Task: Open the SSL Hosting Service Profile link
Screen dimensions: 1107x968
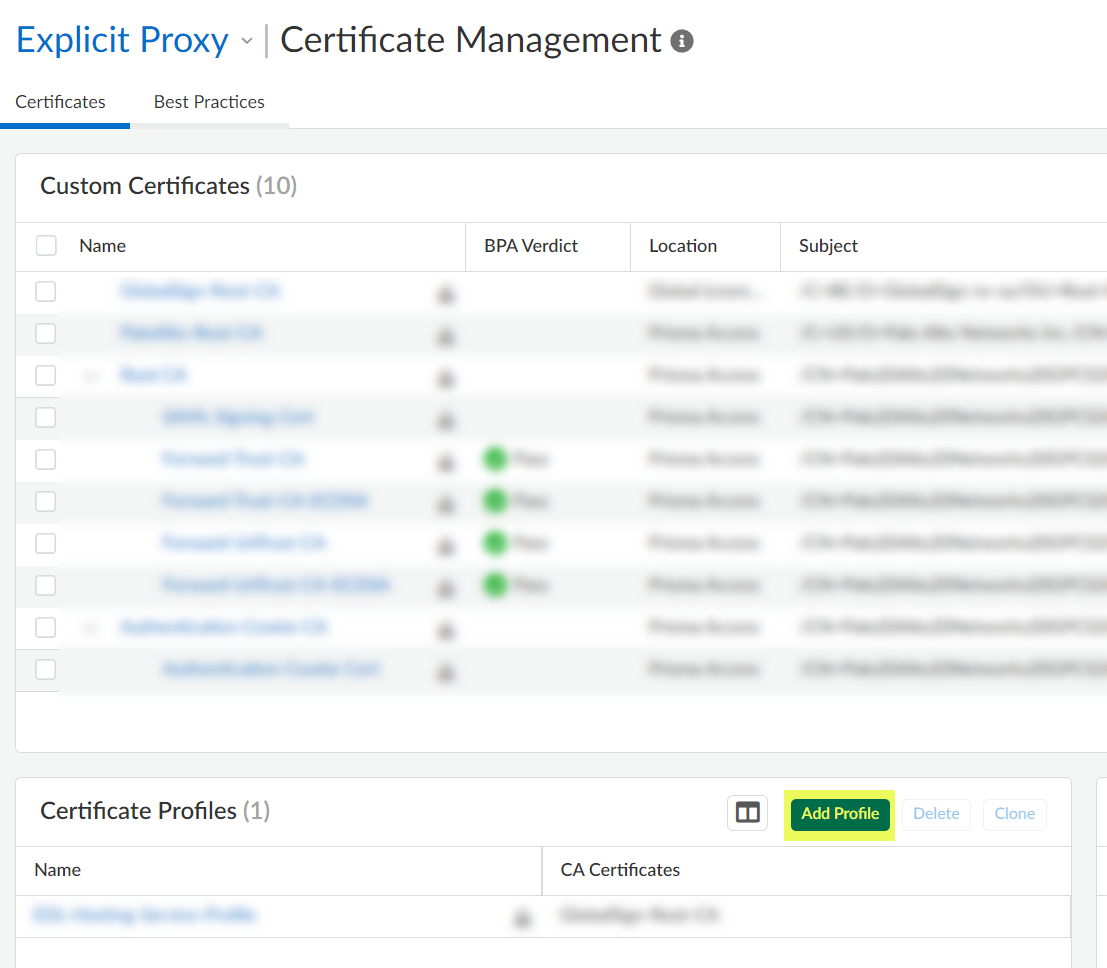Action: pos(145,915)
